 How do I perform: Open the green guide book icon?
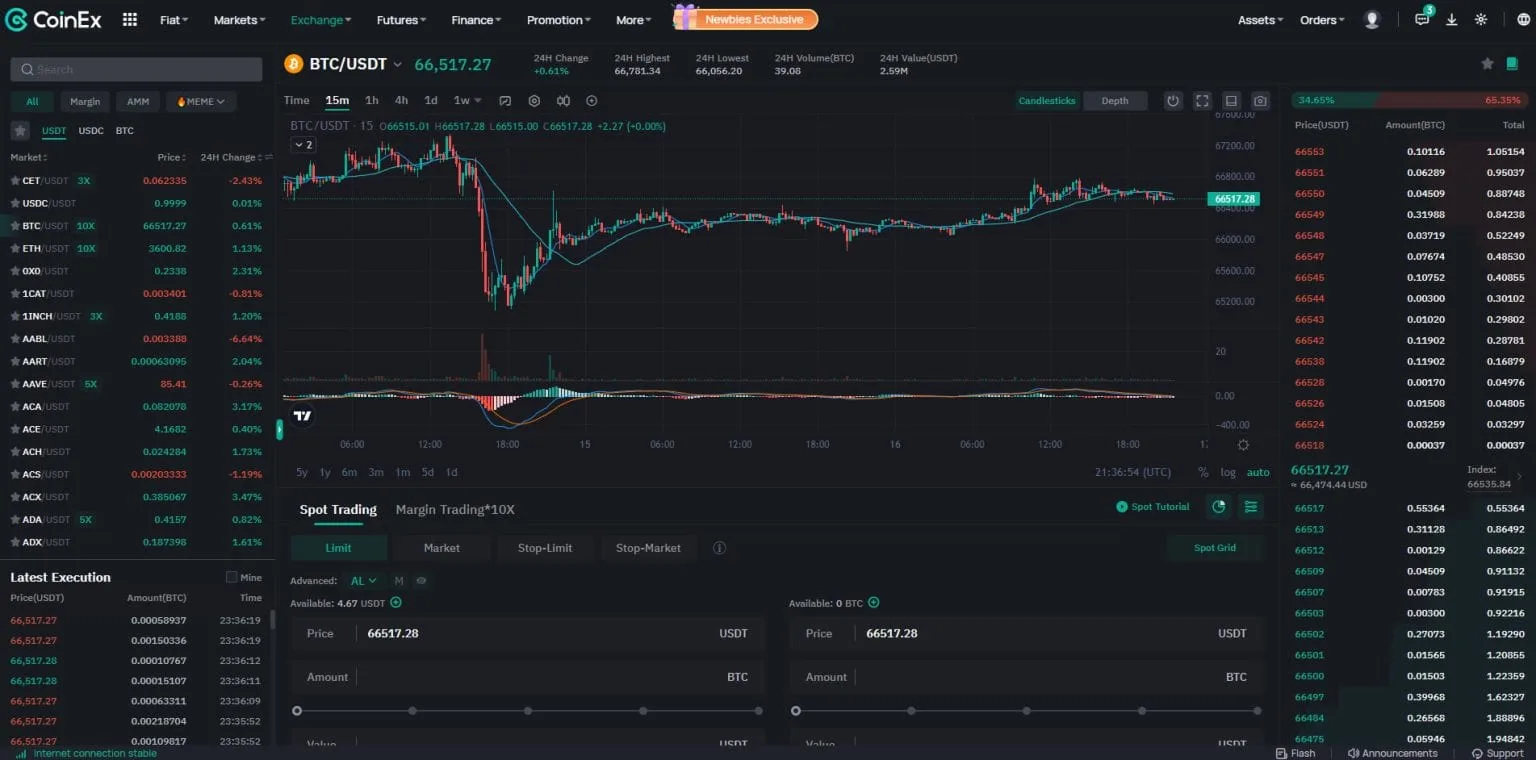1514,63
